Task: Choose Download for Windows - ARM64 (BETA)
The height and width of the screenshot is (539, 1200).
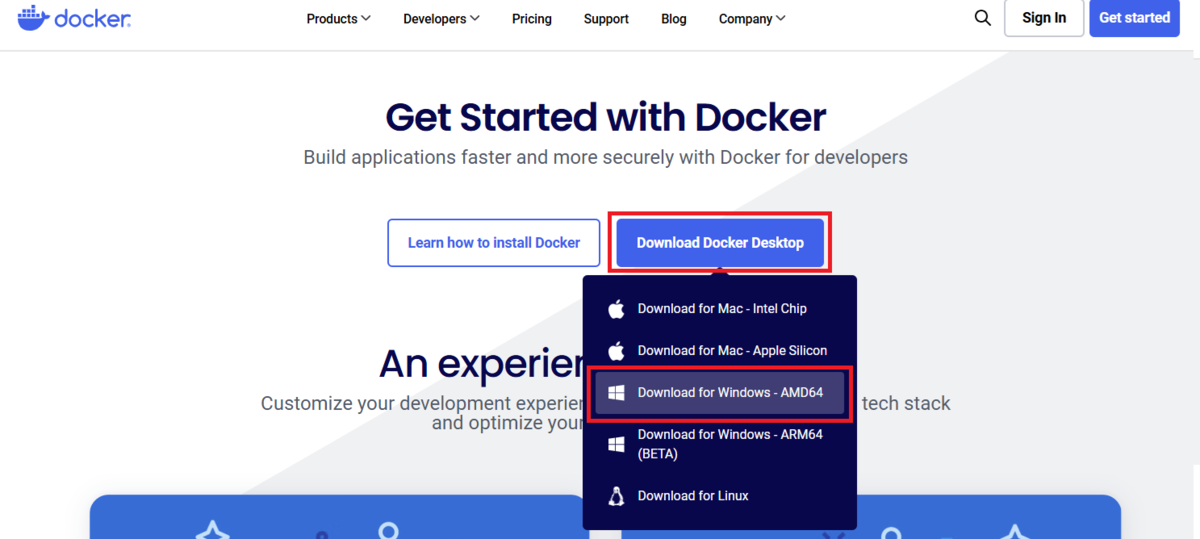Action: pos(720,444)
